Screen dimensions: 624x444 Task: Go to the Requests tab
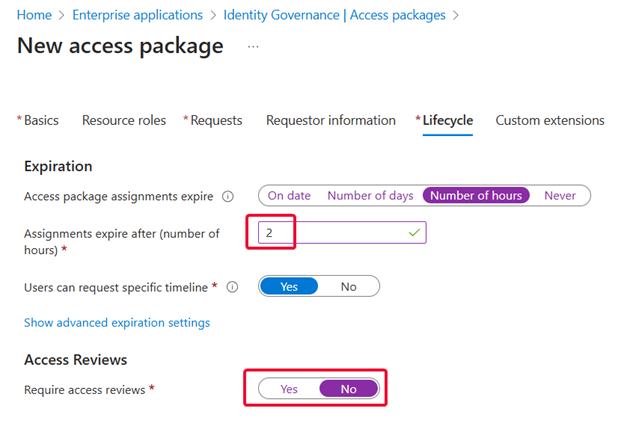pos(213,120)
